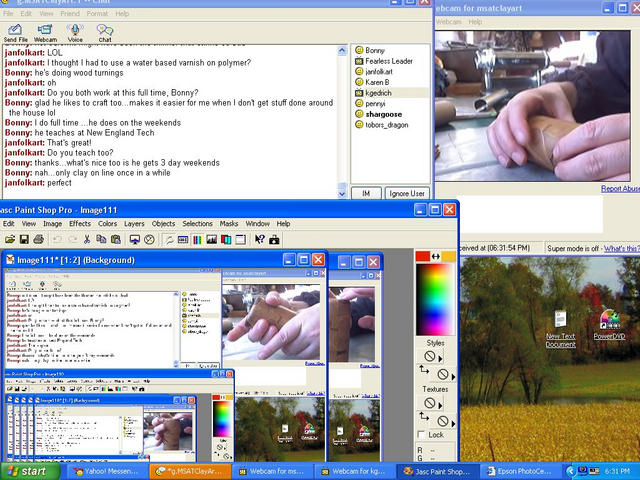Open the Masks menu
Screen dimensions: 640x480
coord(229,224)
